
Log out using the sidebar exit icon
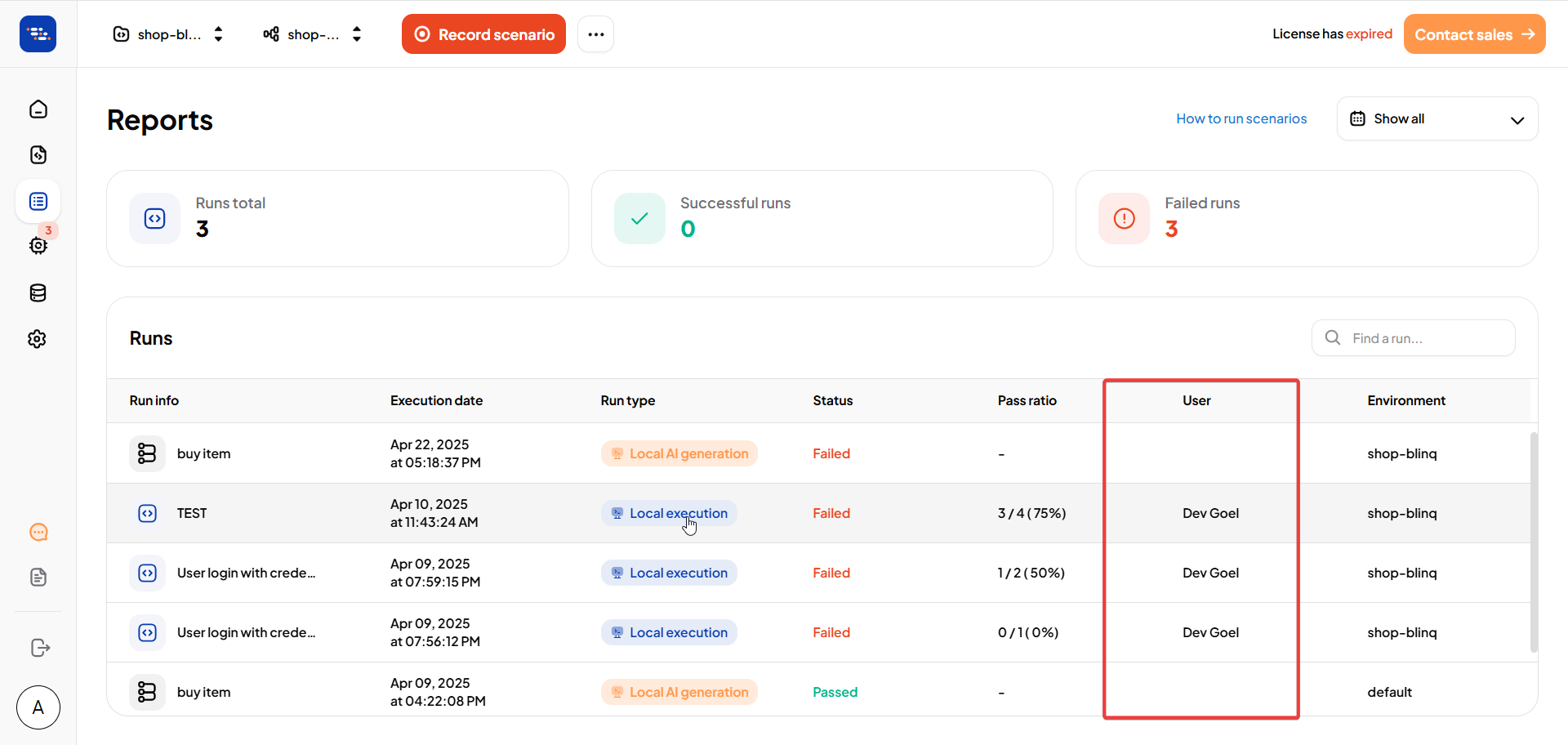coord(39,648)
